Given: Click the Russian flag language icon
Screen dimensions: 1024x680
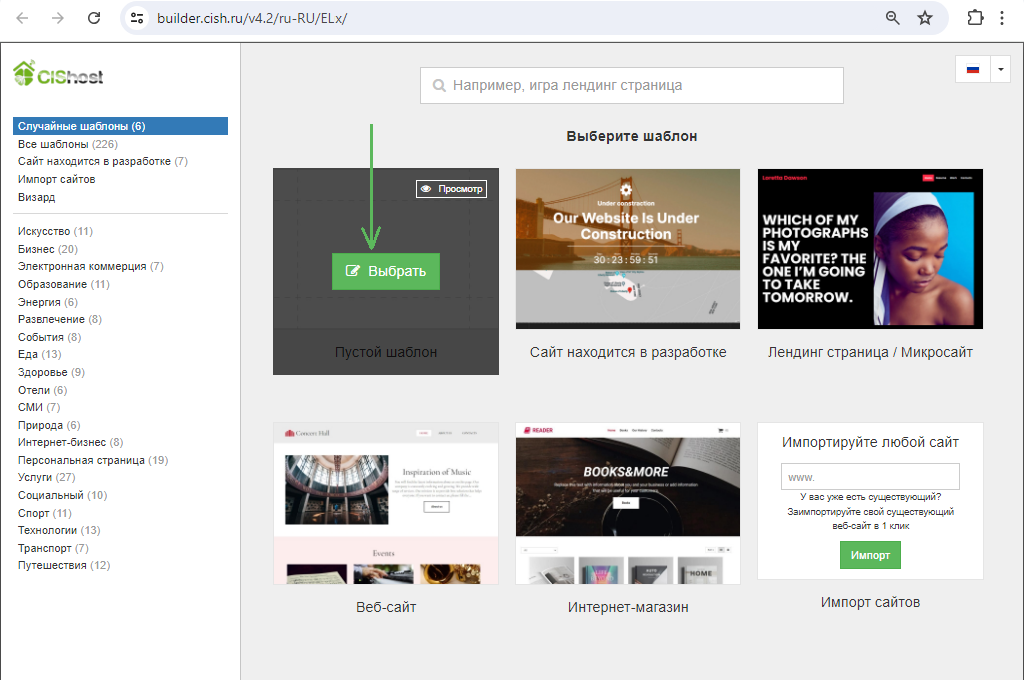Looking at the screenshot, I should coord(972,70).
